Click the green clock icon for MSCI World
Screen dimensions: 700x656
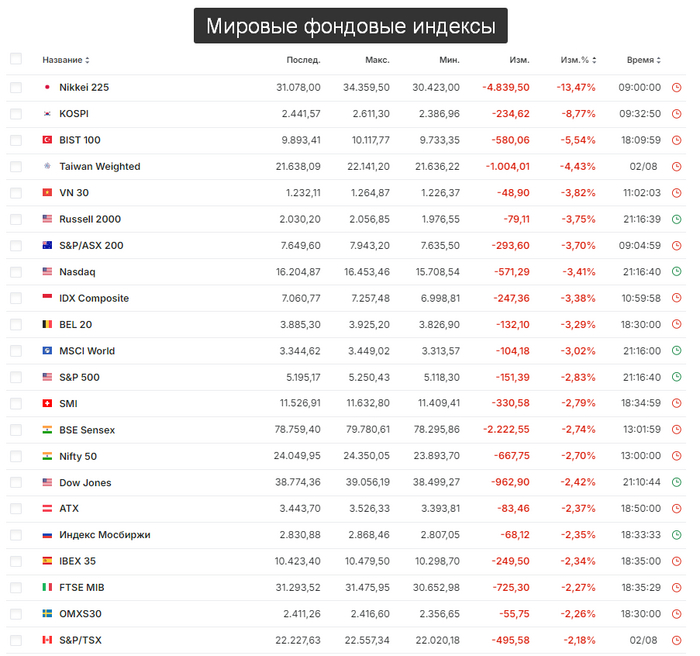tap(676, 351)
